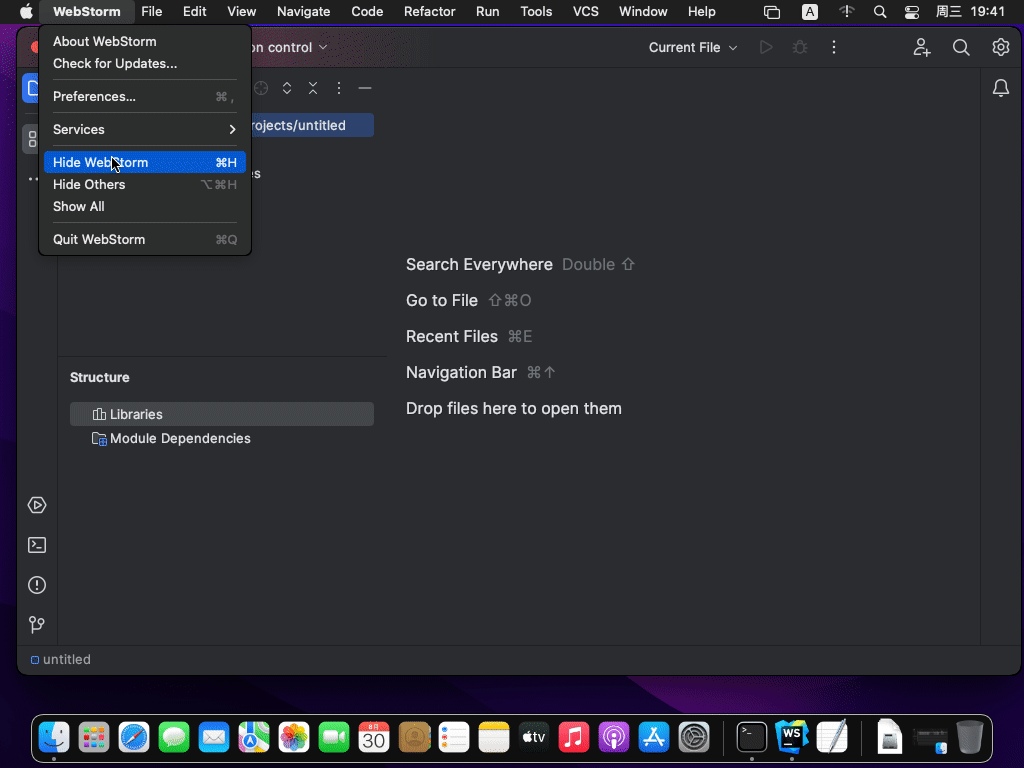The image size is (1024, 768).
Task: Hide the Project tool window
Action: point(365,88)
